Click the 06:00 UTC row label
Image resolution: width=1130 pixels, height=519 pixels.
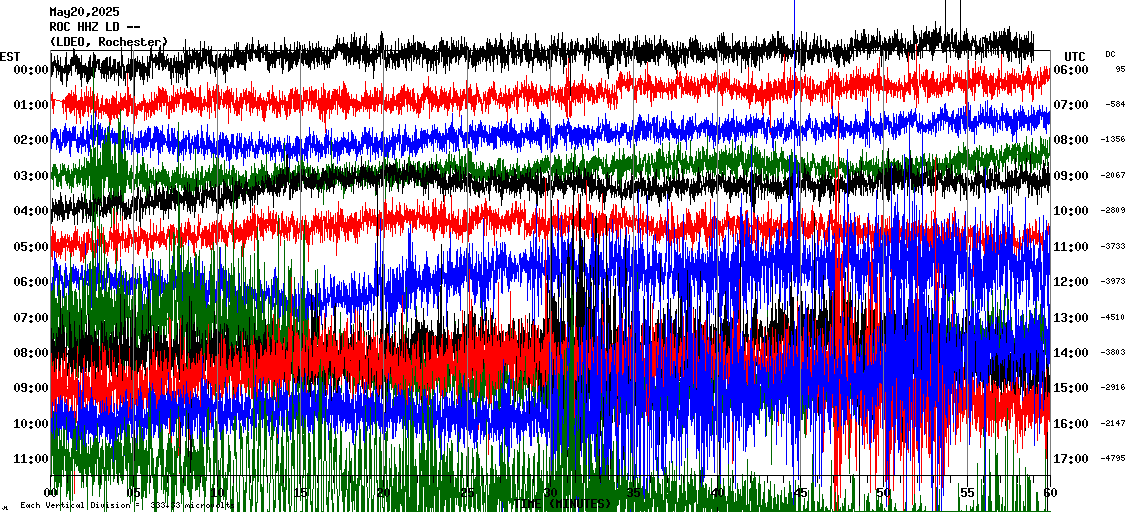point(1070,70)
